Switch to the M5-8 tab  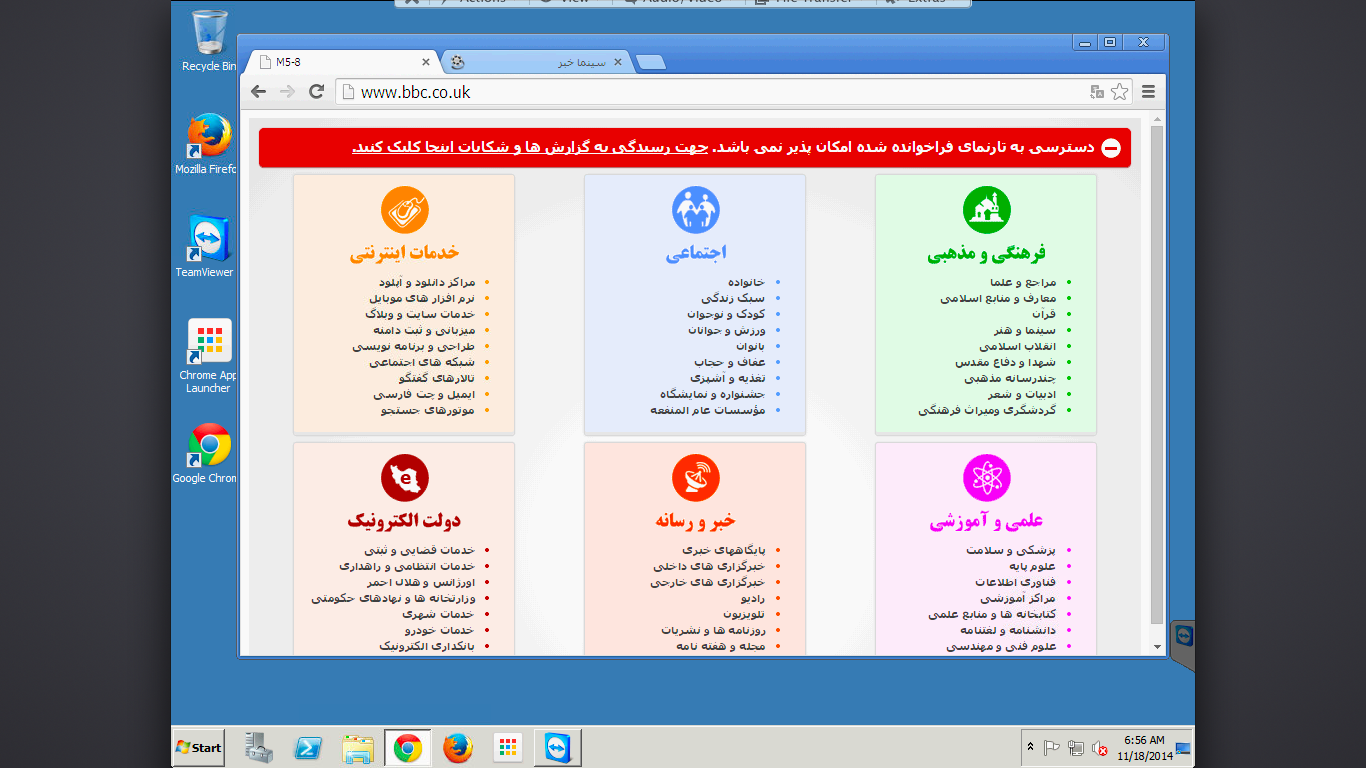(342, 62)
